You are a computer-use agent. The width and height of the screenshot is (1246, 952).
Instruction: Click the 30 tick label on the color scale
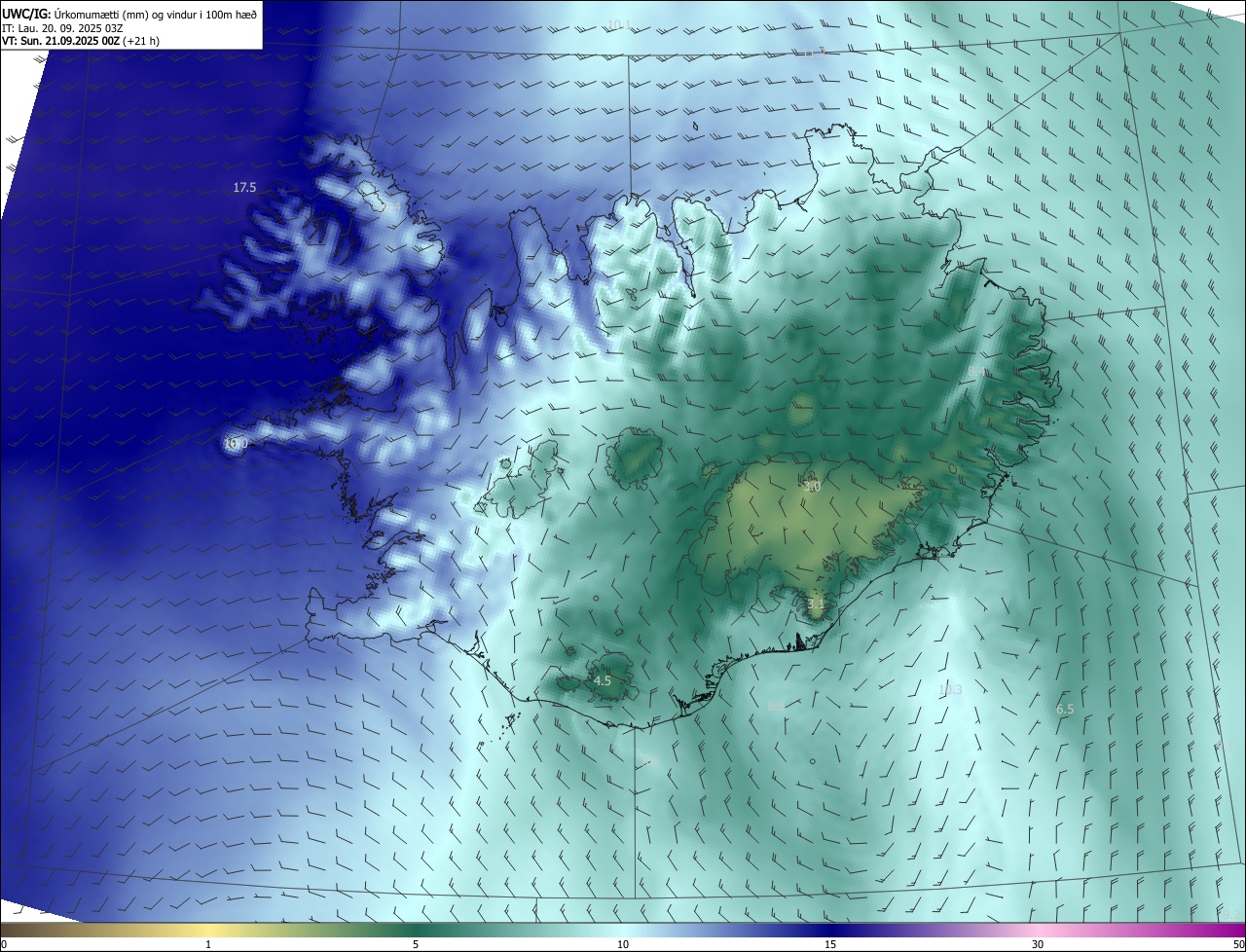click(x=1038, y=944)
